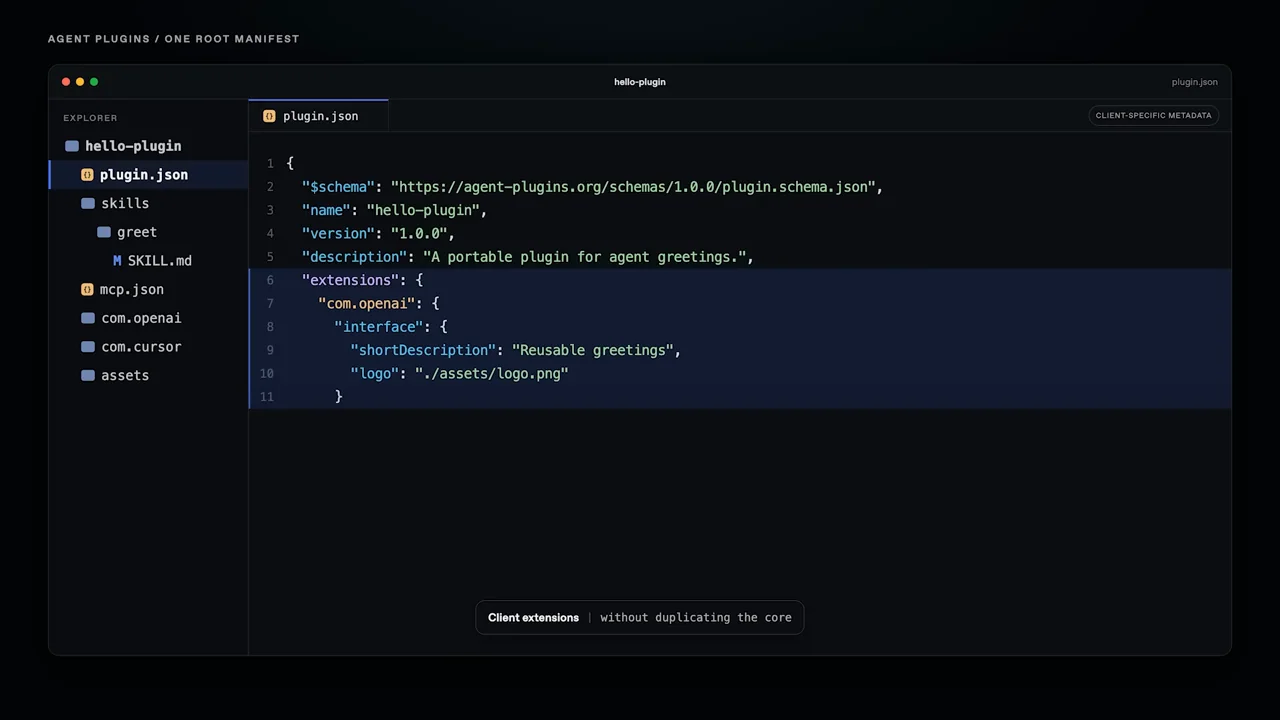Click the "./assets/logo.png" path value
This screenshot has width=1280, height=720.
[x=491, y=374]
